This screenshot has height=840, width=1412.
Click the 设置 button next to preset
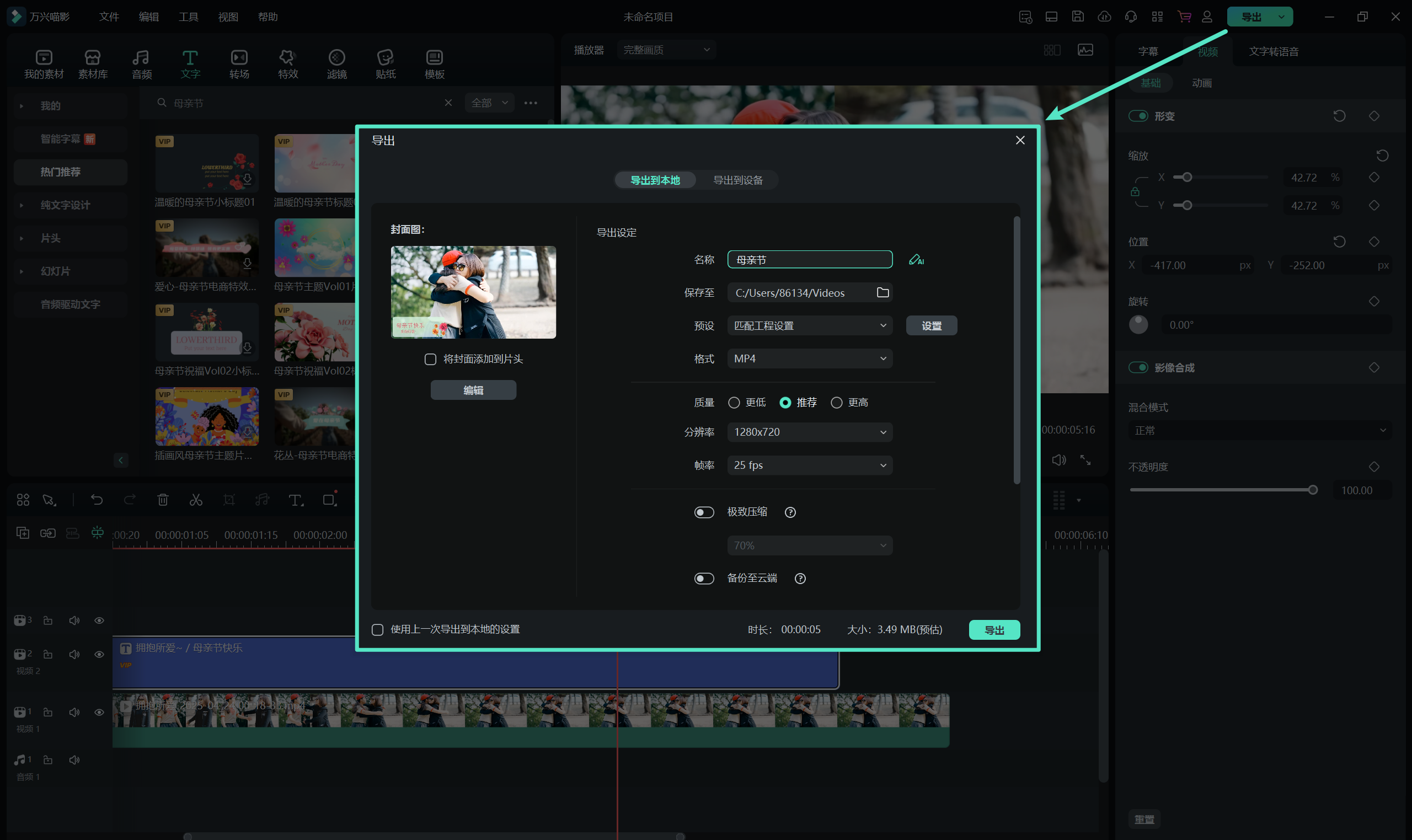click(x=931, y=326)
